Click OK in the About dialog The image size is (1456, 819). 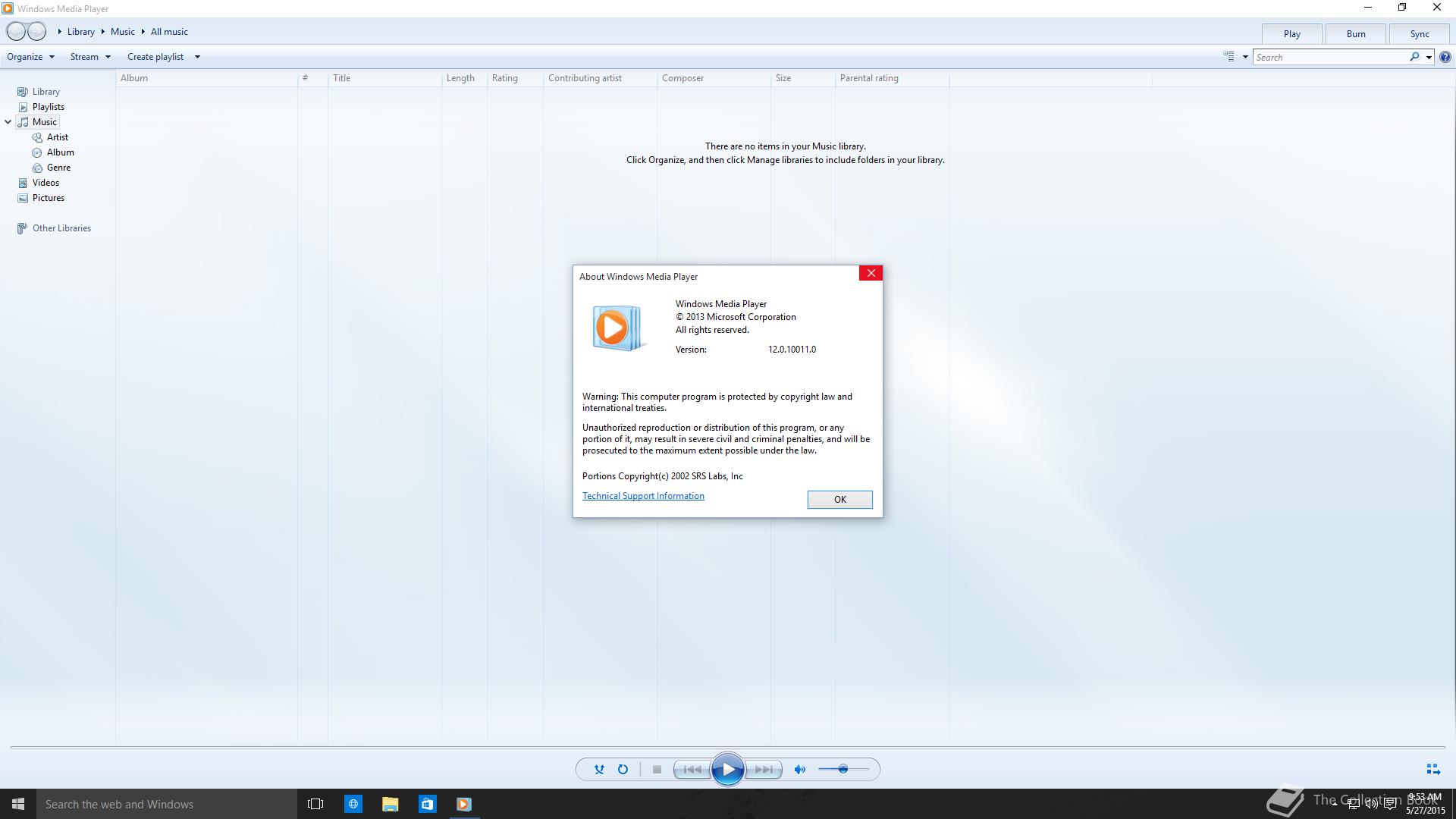(x=839, y=499)
